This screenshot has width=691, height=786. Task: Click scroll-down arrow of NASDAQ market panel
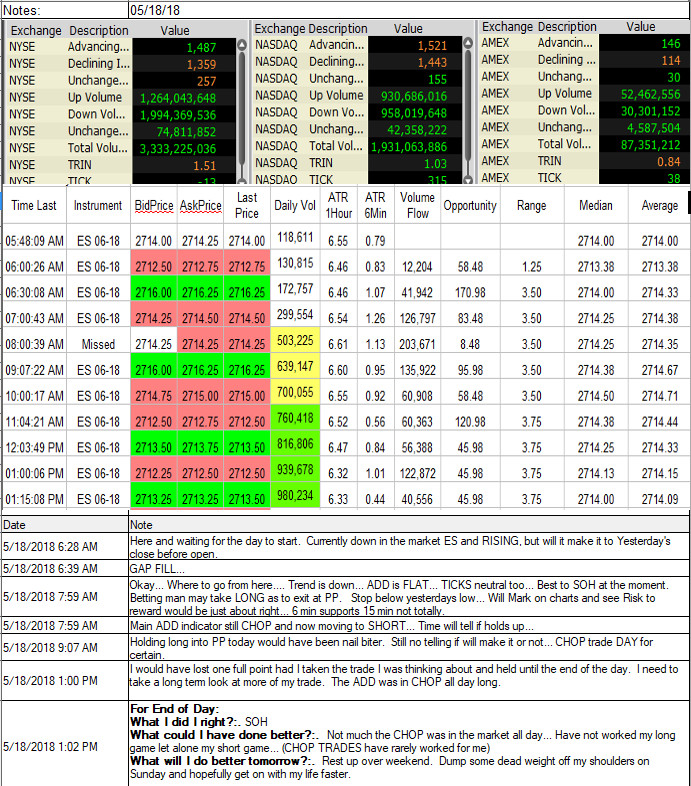click(x=468, y=179)
